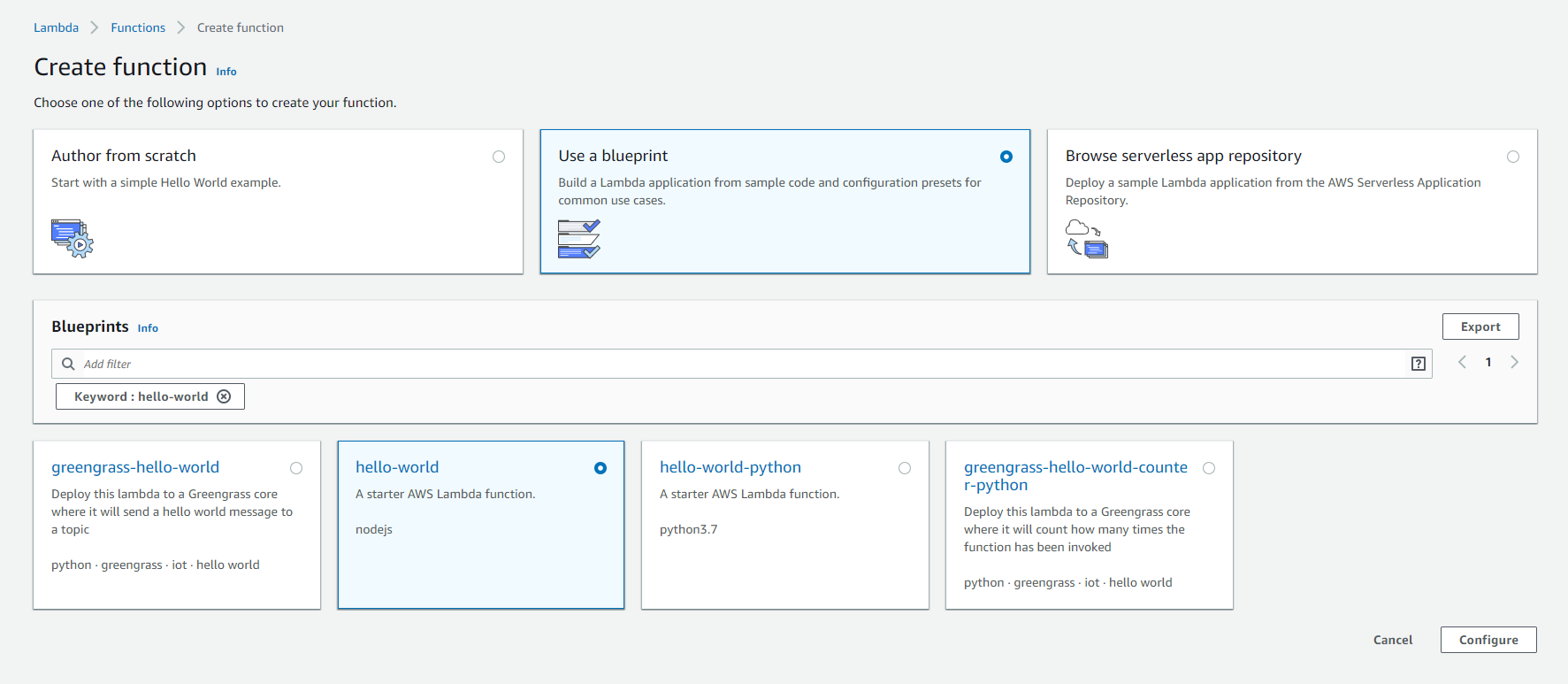Click page number 1 in pagination
1568x684 pixels.
click(1488, 362)
